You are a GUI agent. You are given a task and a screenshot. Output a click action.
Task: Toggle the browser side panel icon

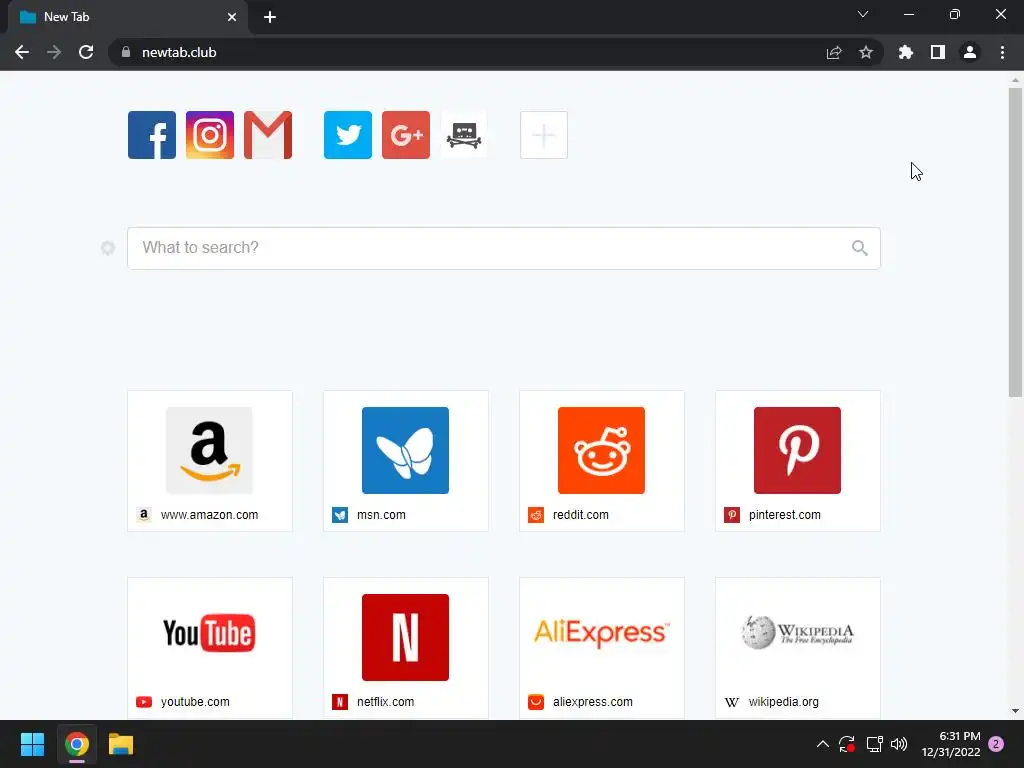click(938, 52)
